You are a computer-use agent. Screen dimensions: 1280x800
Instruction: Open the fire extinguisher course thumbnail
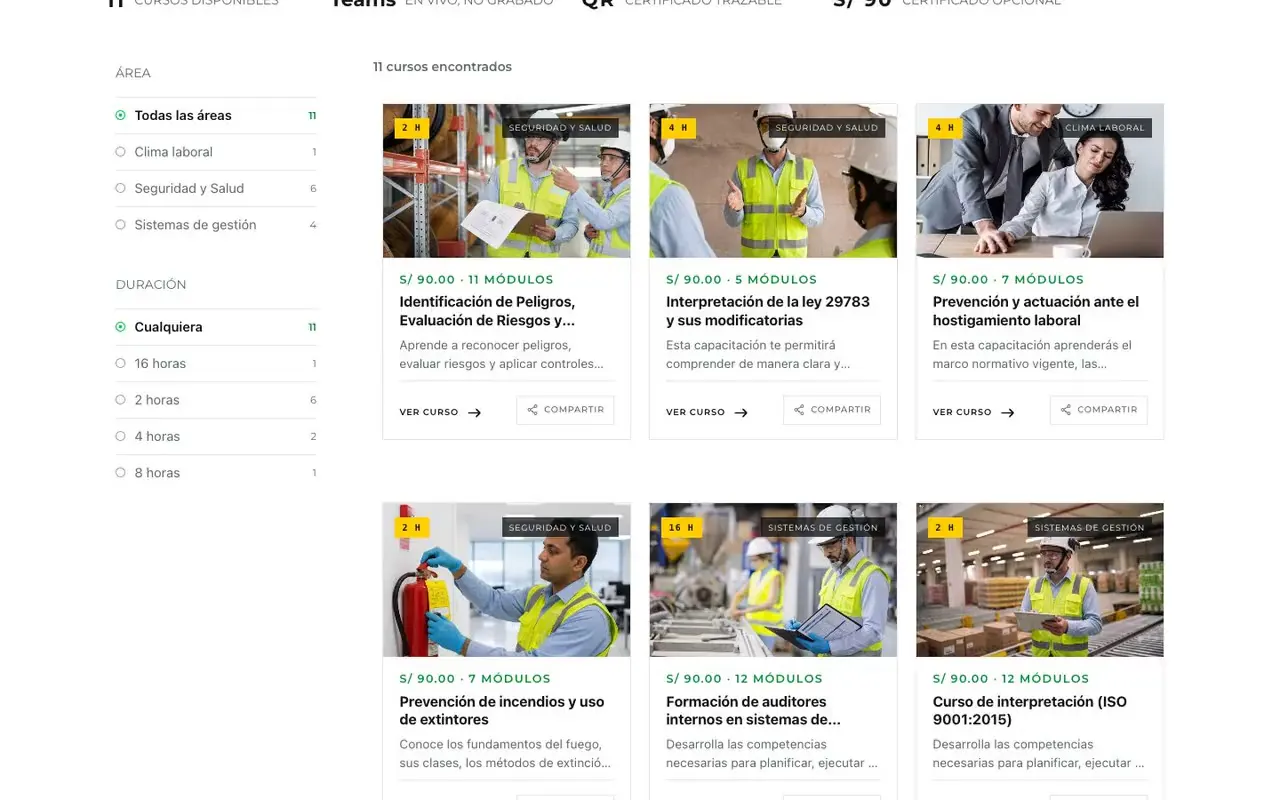(x=506, y=580)
